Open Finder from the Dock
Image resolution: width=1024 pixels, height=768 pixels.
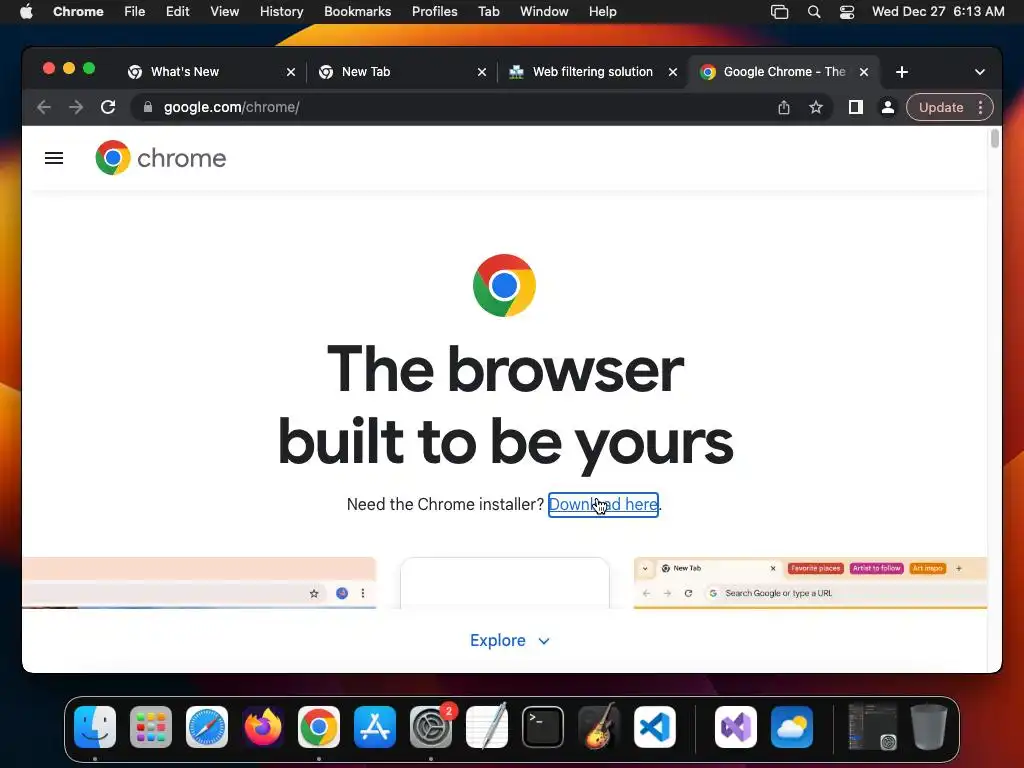(95, 727)
